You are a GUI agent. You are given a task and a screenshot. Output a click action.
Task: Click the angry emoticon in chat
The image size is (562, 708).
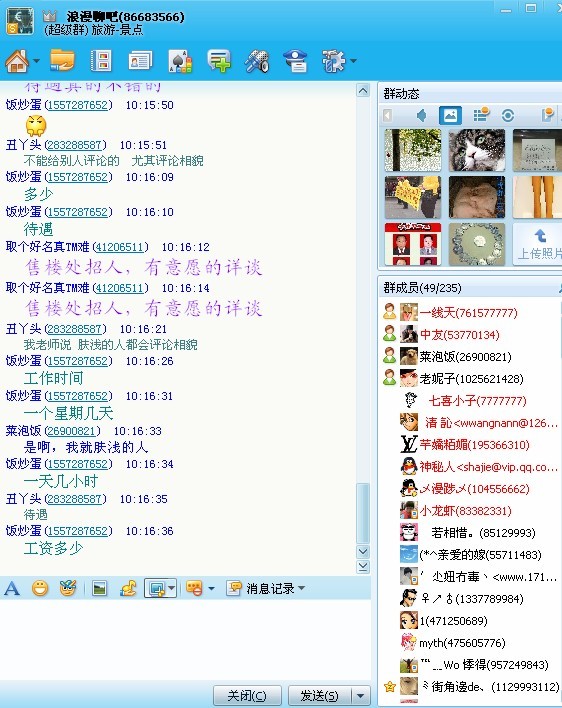(36, 126)
